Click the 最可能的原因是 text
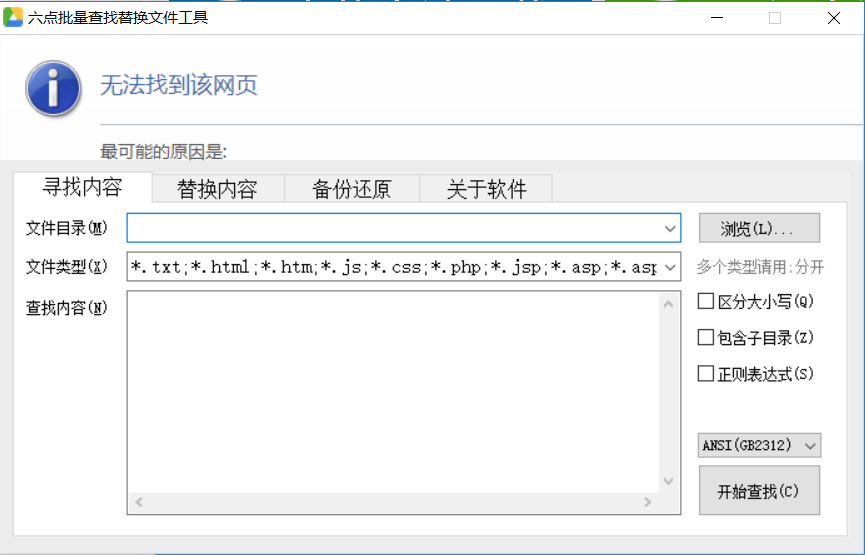 [163, 152]
